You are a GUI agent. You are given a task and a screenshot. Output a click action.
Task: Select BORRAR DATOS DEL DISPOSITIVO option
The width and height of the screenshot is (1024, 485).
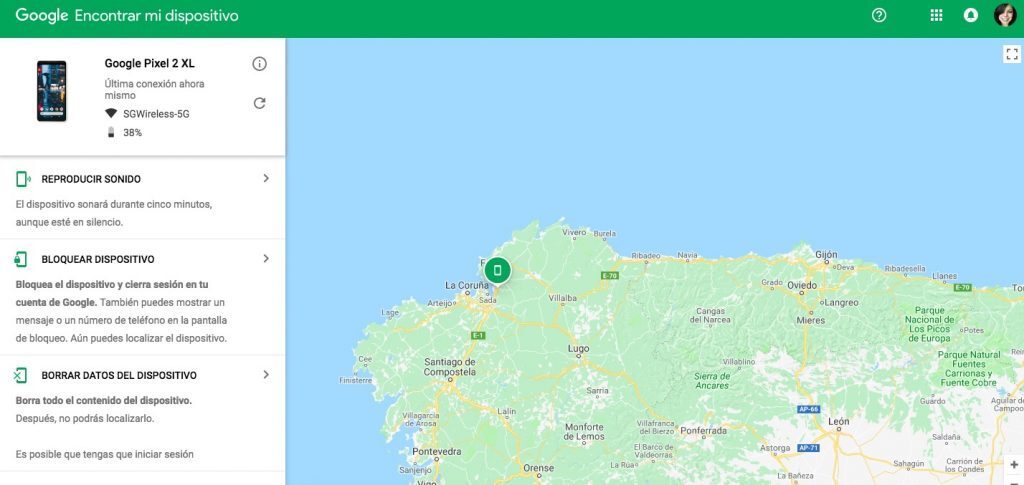pos(119,375)
